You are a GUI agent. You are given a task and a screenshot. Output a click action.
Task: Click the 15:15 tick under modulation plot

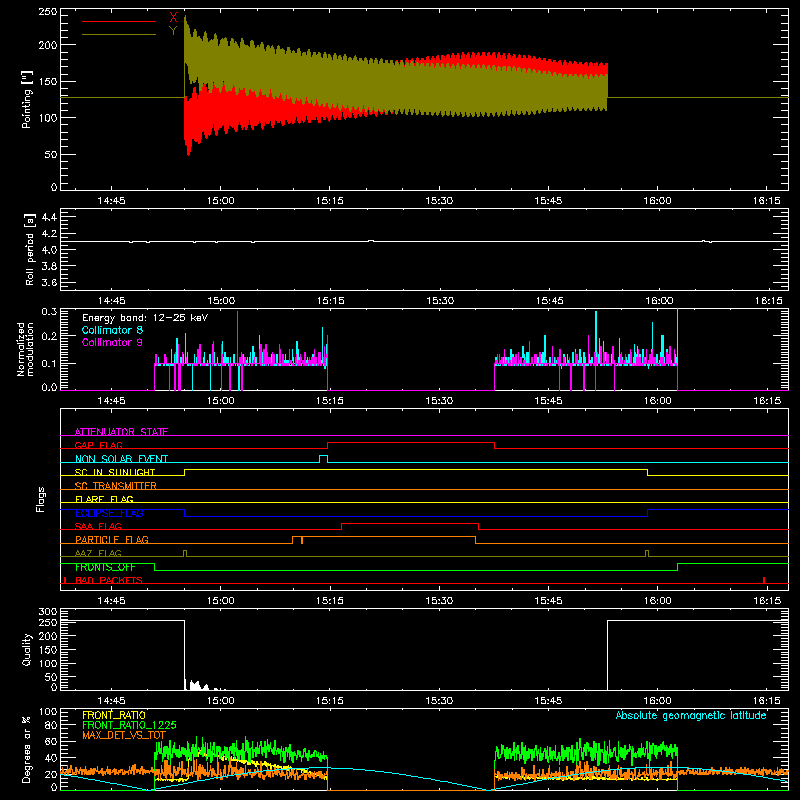point(330,401)
